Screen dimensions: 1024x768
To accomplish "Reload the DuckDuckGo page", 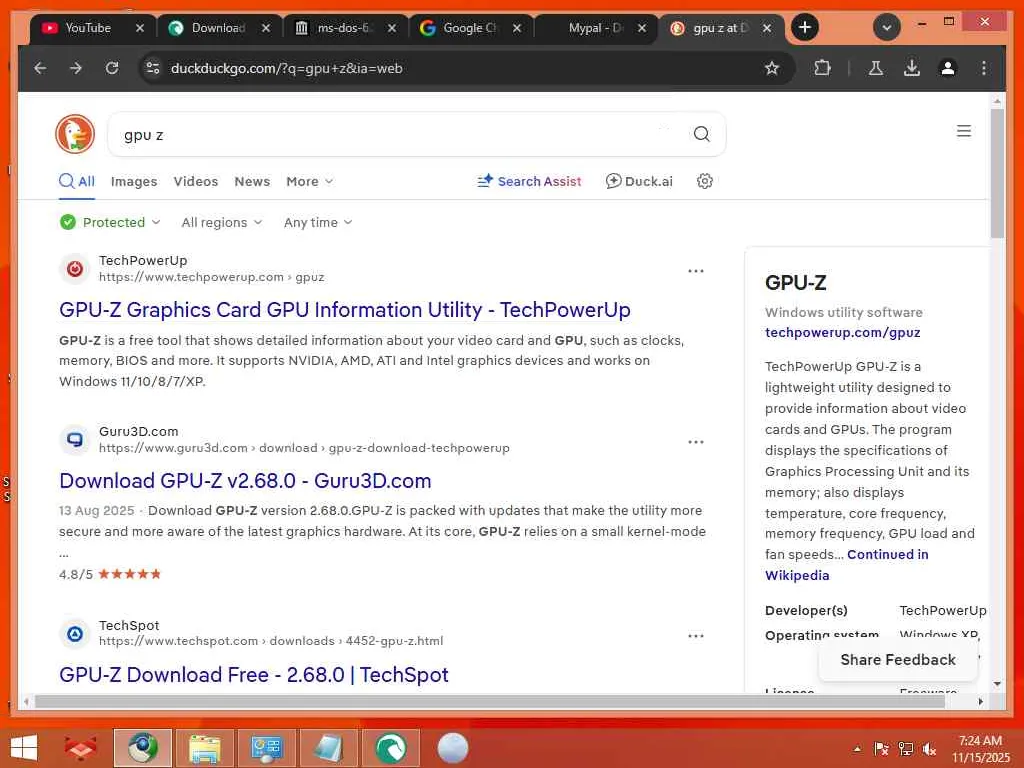I will 112,68.
